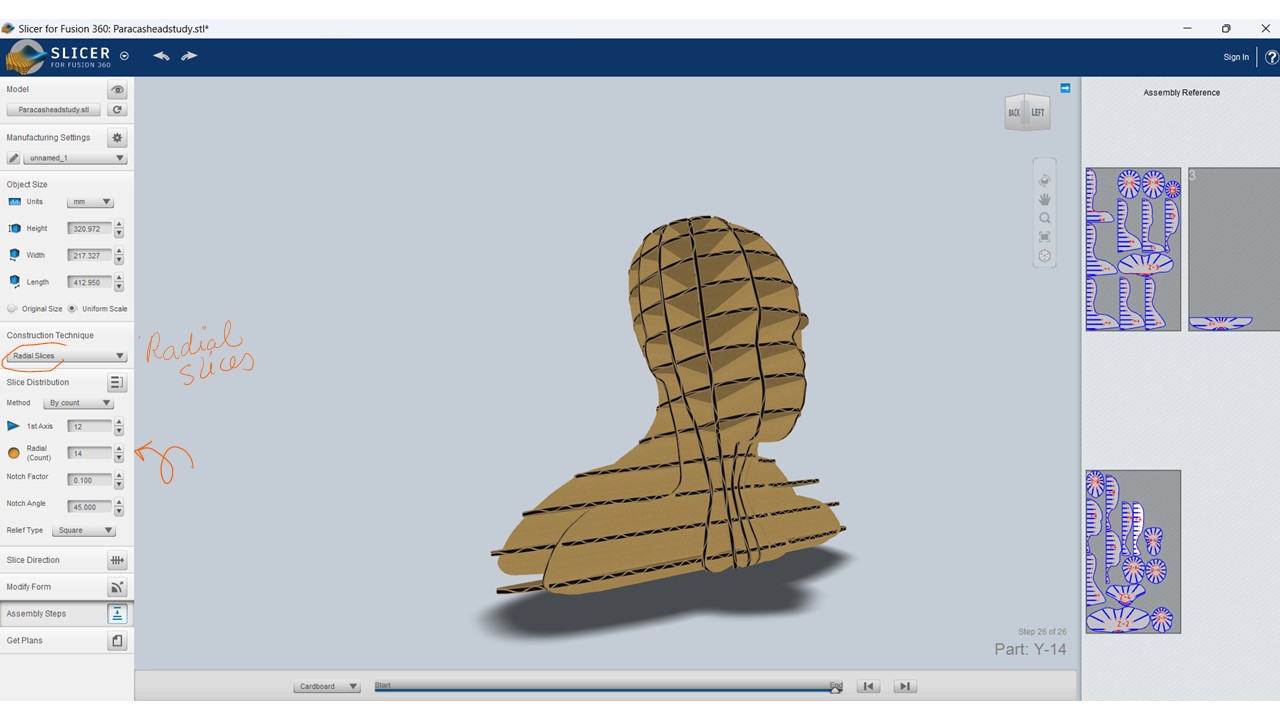
Task: Click the reload model icon
Action: 117,110
